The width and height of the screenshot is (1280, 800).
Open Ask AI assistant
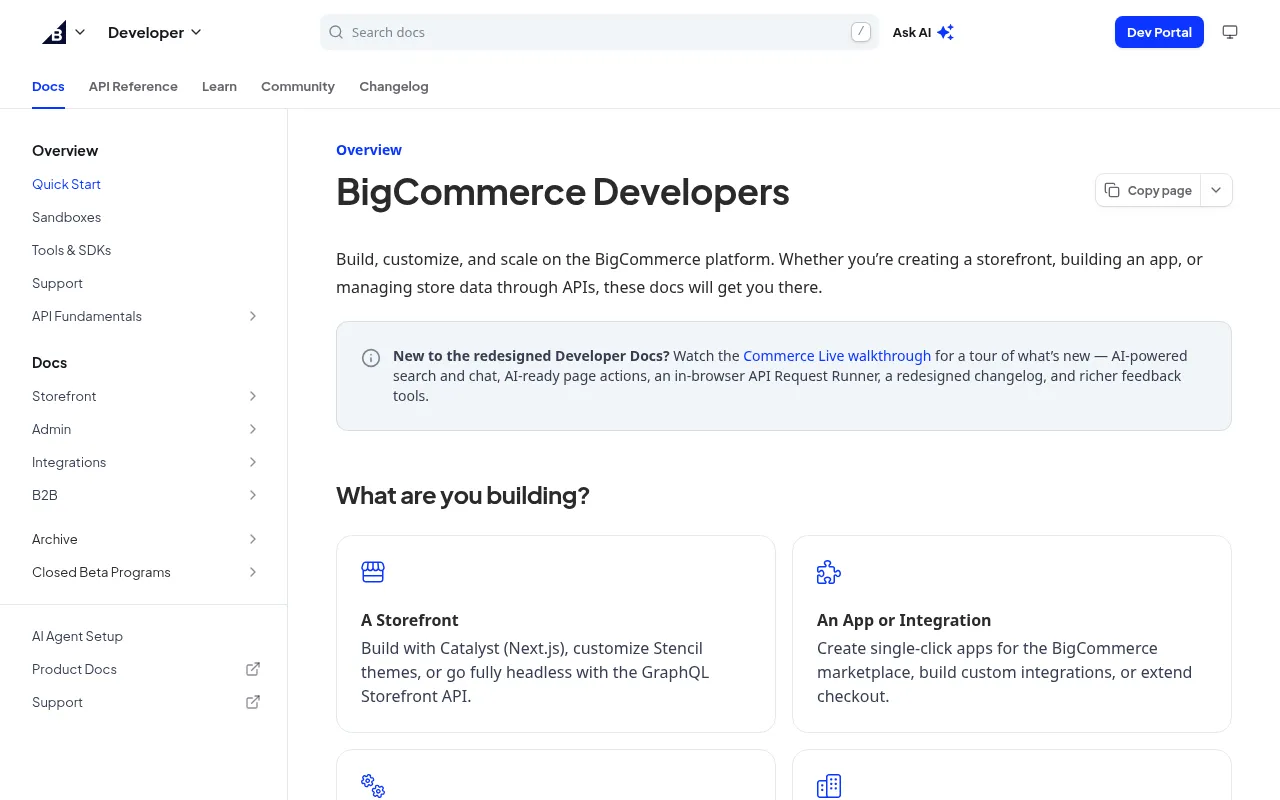[x=923, y=32]
